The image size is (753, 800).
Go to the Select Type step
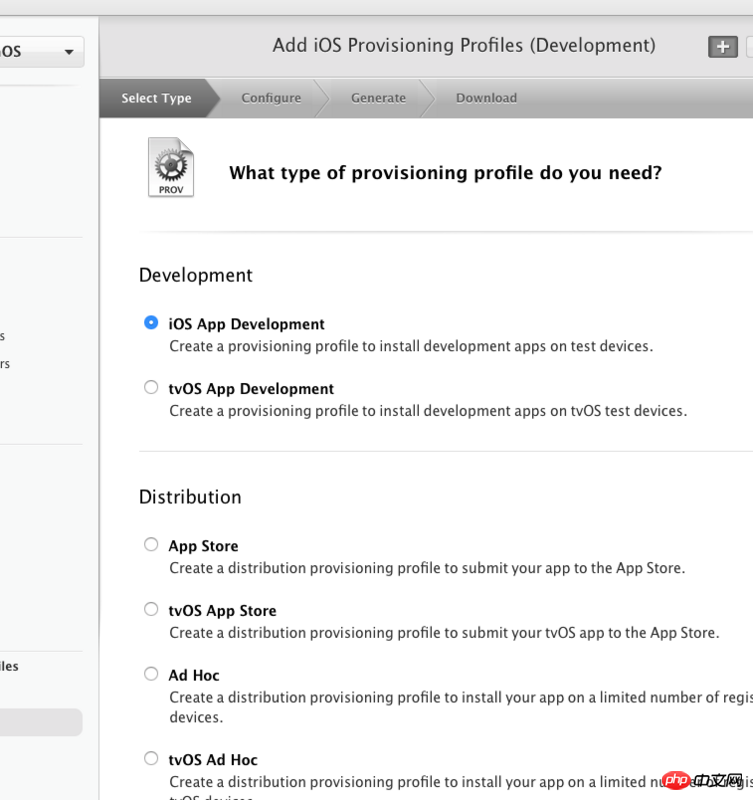[156, 98]
